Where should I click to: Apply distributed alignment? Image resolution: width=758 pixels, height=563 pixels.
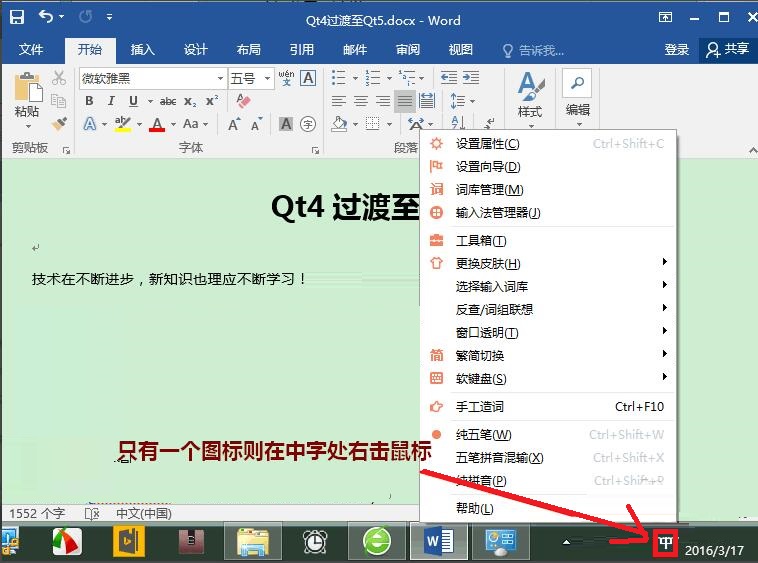pyautogui.click(x=427, y=101)
